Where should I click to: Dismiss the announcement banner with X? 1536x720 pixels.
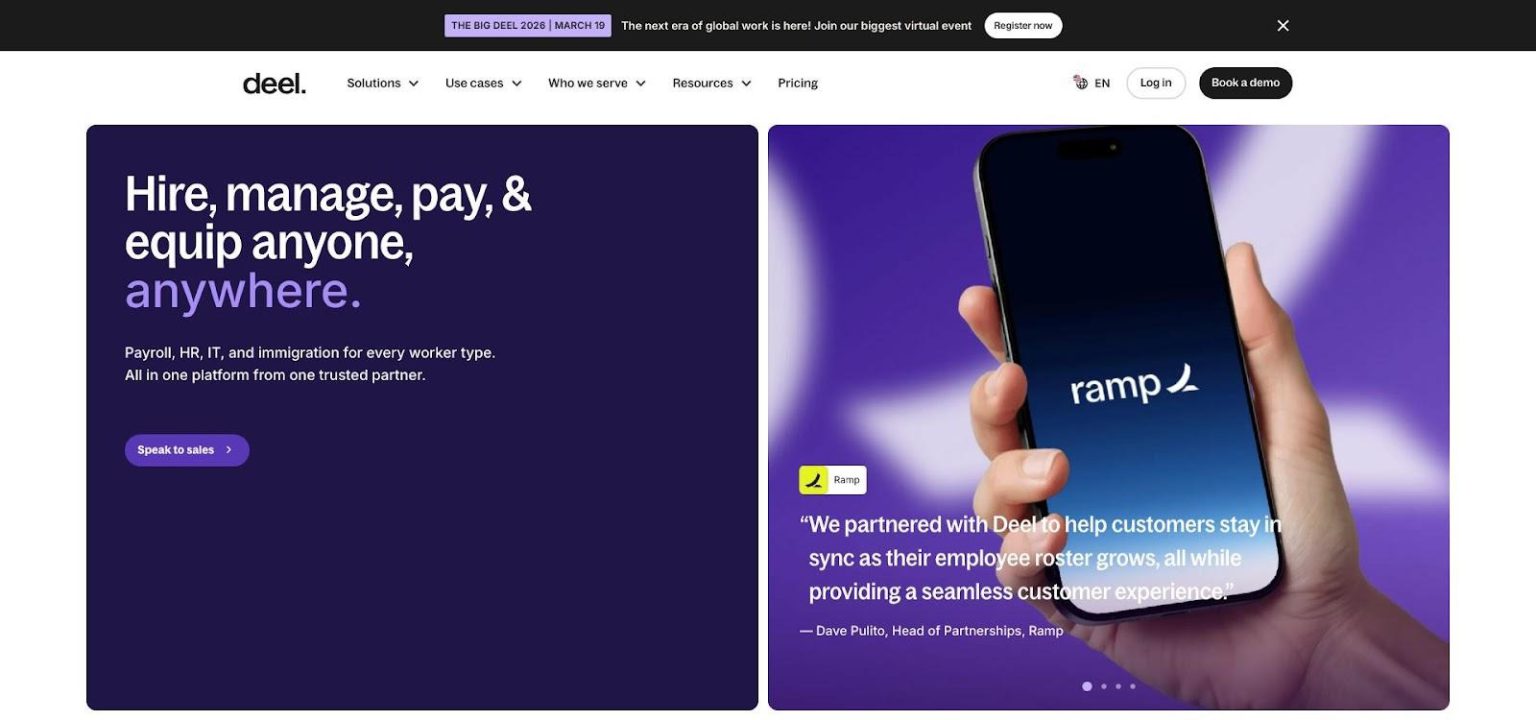[1283, 26]
